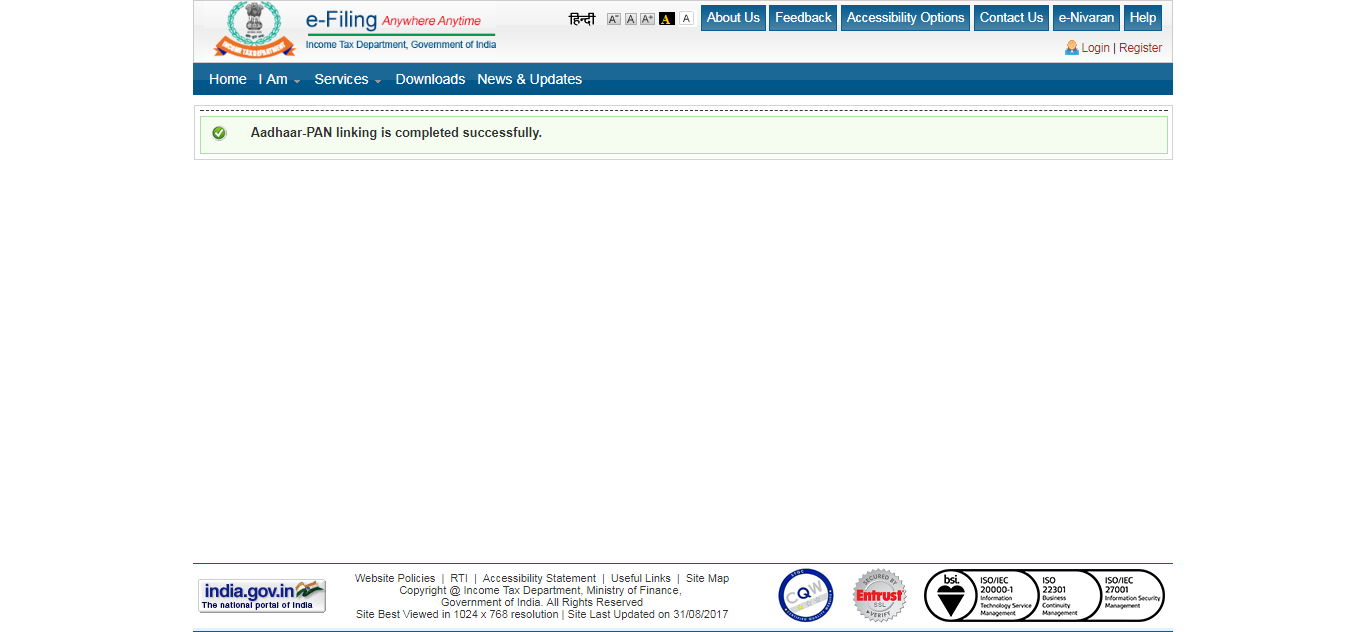Switch to the Home menu item
This screenshot has width=1366, height=632.
(227, 79)
